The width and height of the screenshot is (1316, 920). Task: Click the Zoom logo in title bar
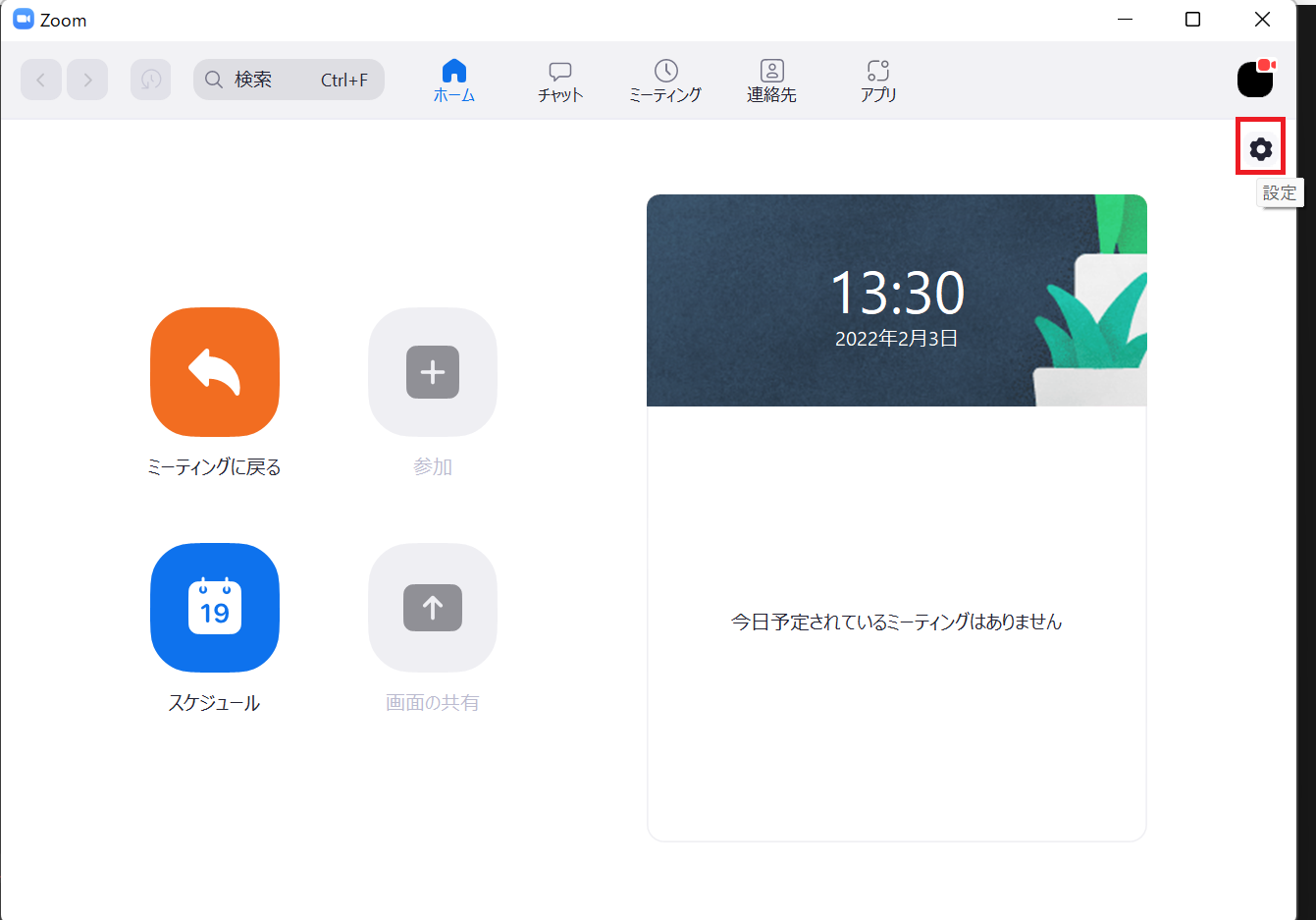point(24,20)
